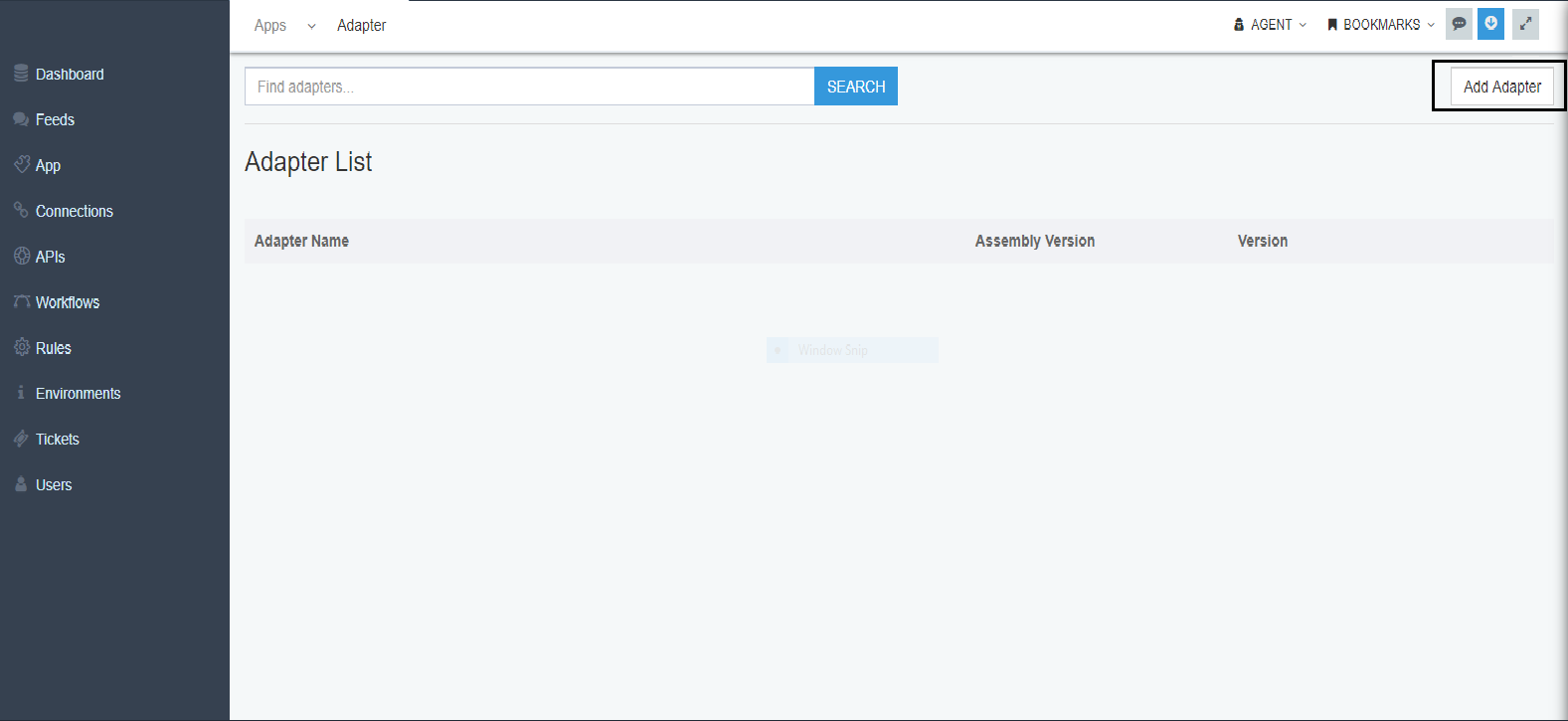Screen dimensions: 1568x721
Task: Select APIs in the sidebar navigation
Action: coord(50,257)
